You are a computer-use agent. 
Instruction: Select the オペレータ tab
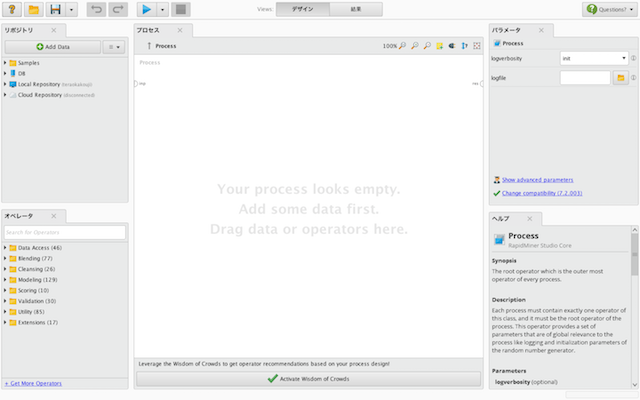19,216
